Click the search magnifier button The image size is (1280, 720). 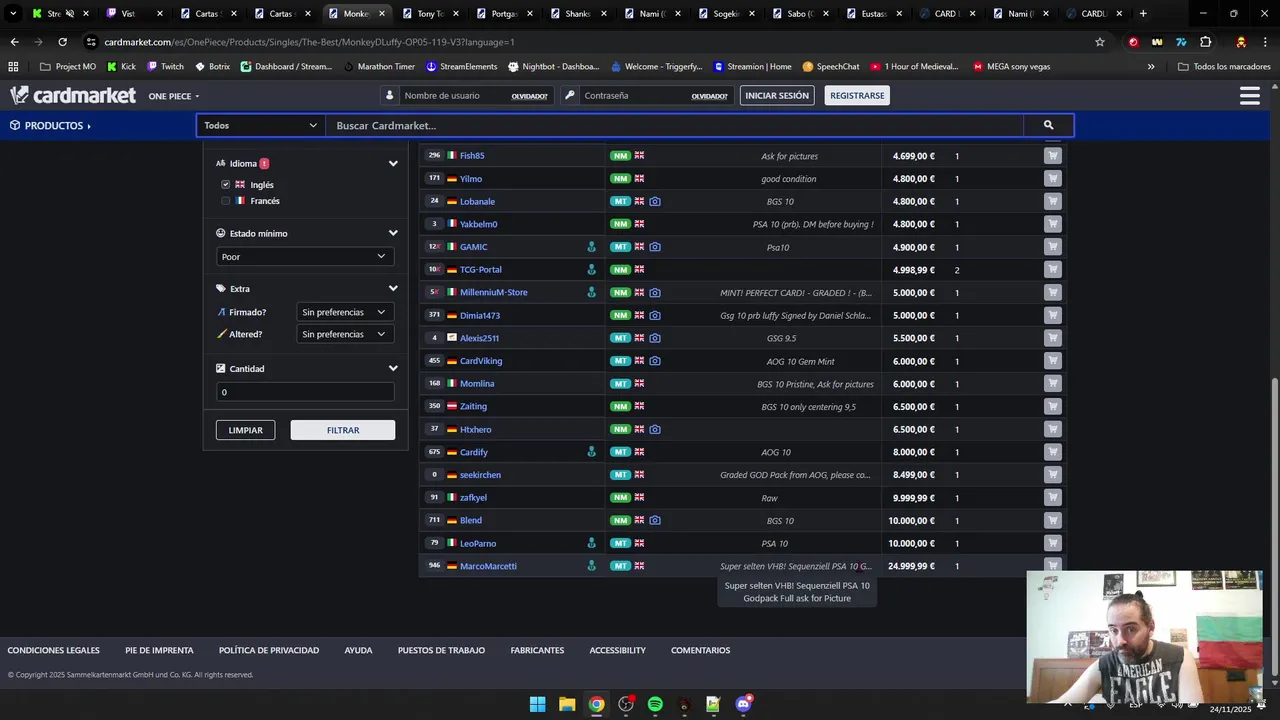[x=1048, y=125]
